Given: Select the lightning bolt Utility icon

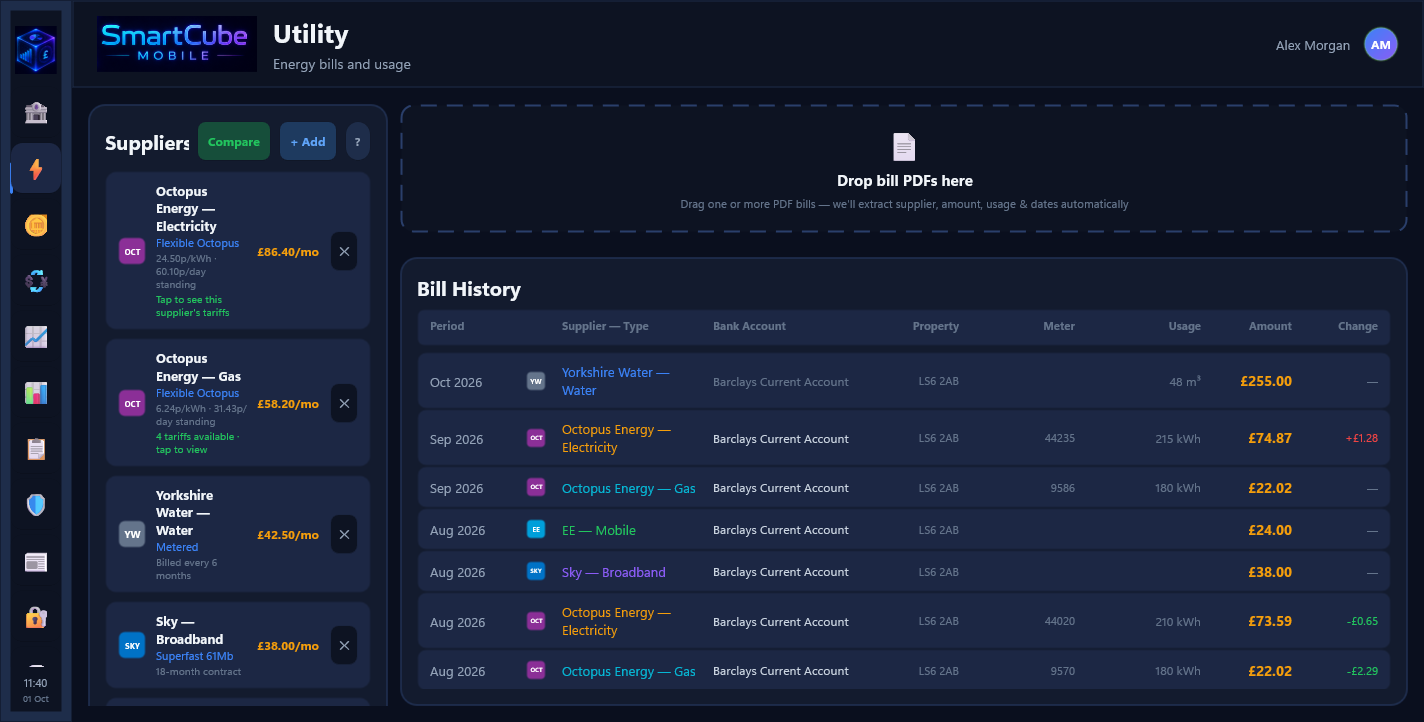Looking at the screenshot, I should click(36, 169).
